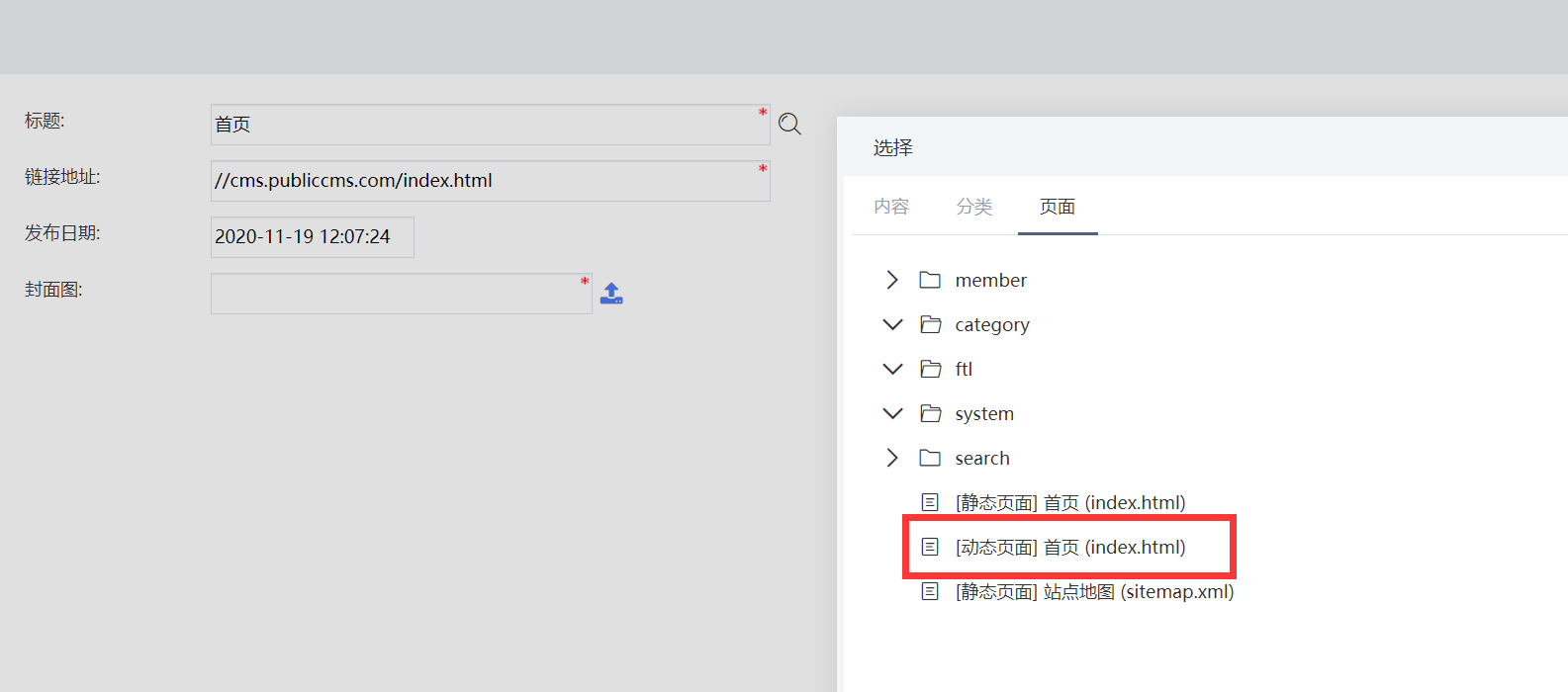This screenshot has height=692, width=1568.
Task: Collapse the category folder chevron
Action: pos(892,324)
